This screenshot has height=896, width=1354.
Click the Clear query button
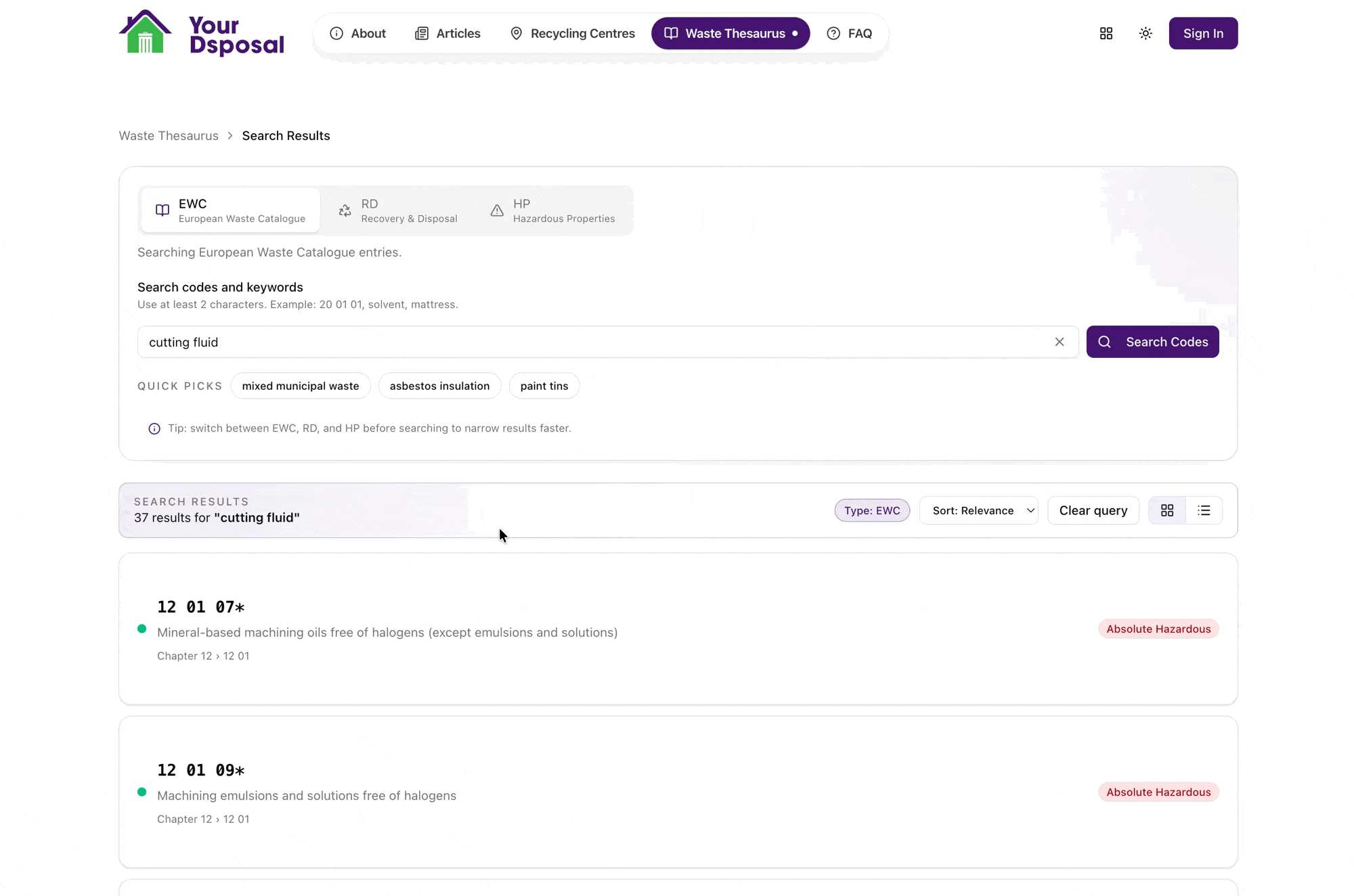point(1093,510)
